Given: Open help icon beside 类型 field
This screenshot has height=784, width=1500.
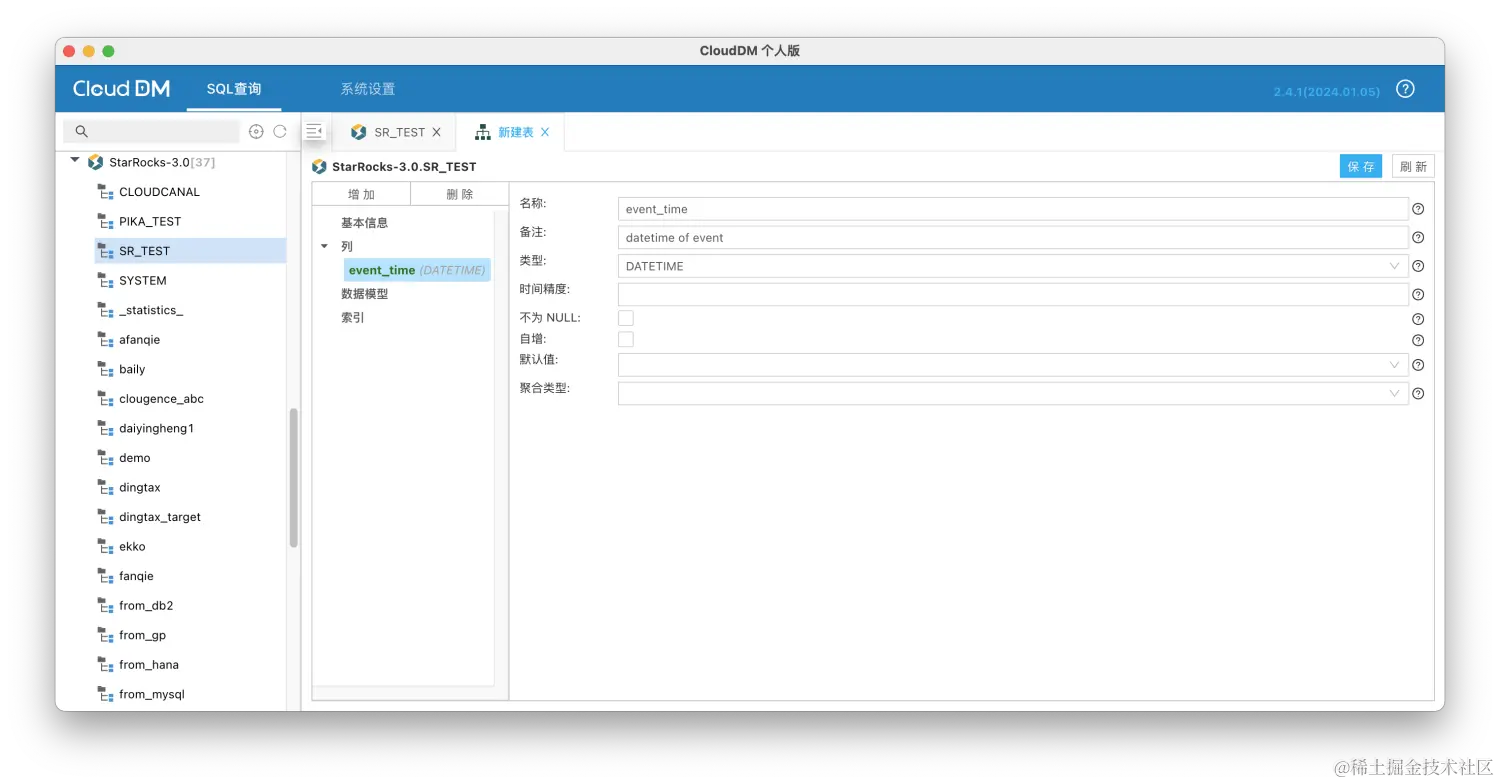Looking at the screenshot, I should click(1418, 266).
